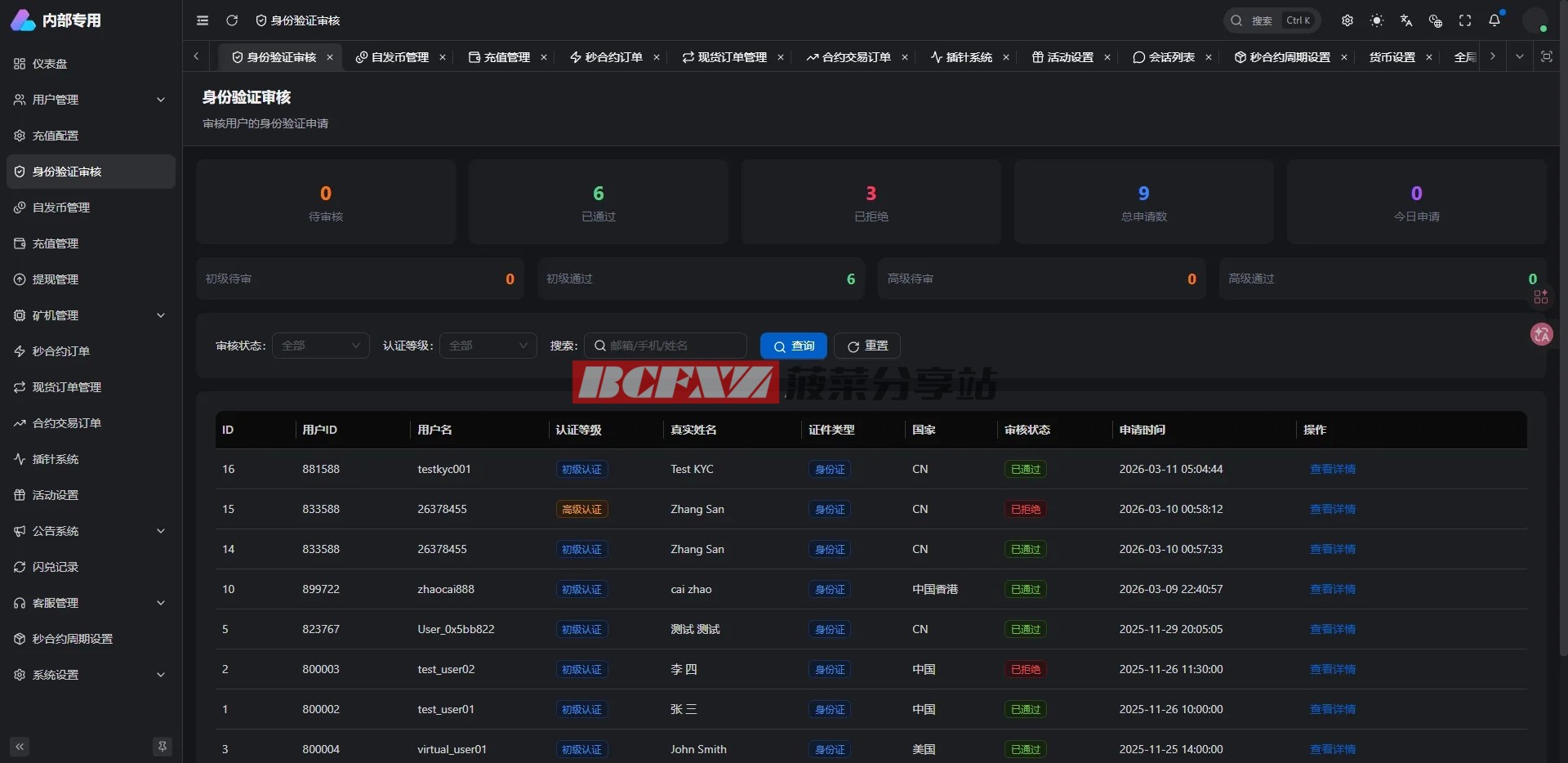Enter fullscreen using header fullscreen icon
Screen dimensions: 1568x763
1465,20
